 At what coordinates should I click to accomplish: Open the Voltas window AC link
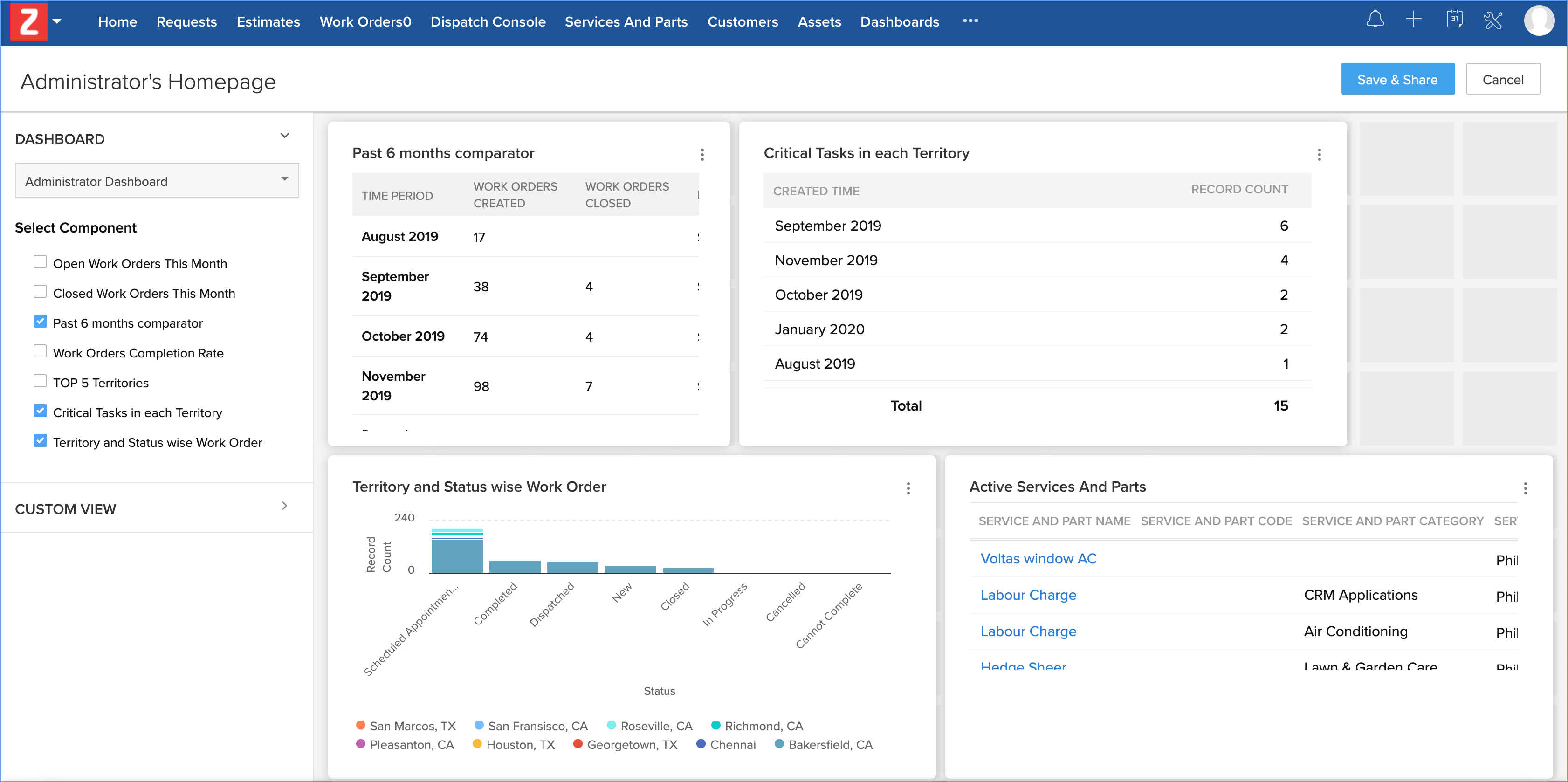coord(1038,559)
